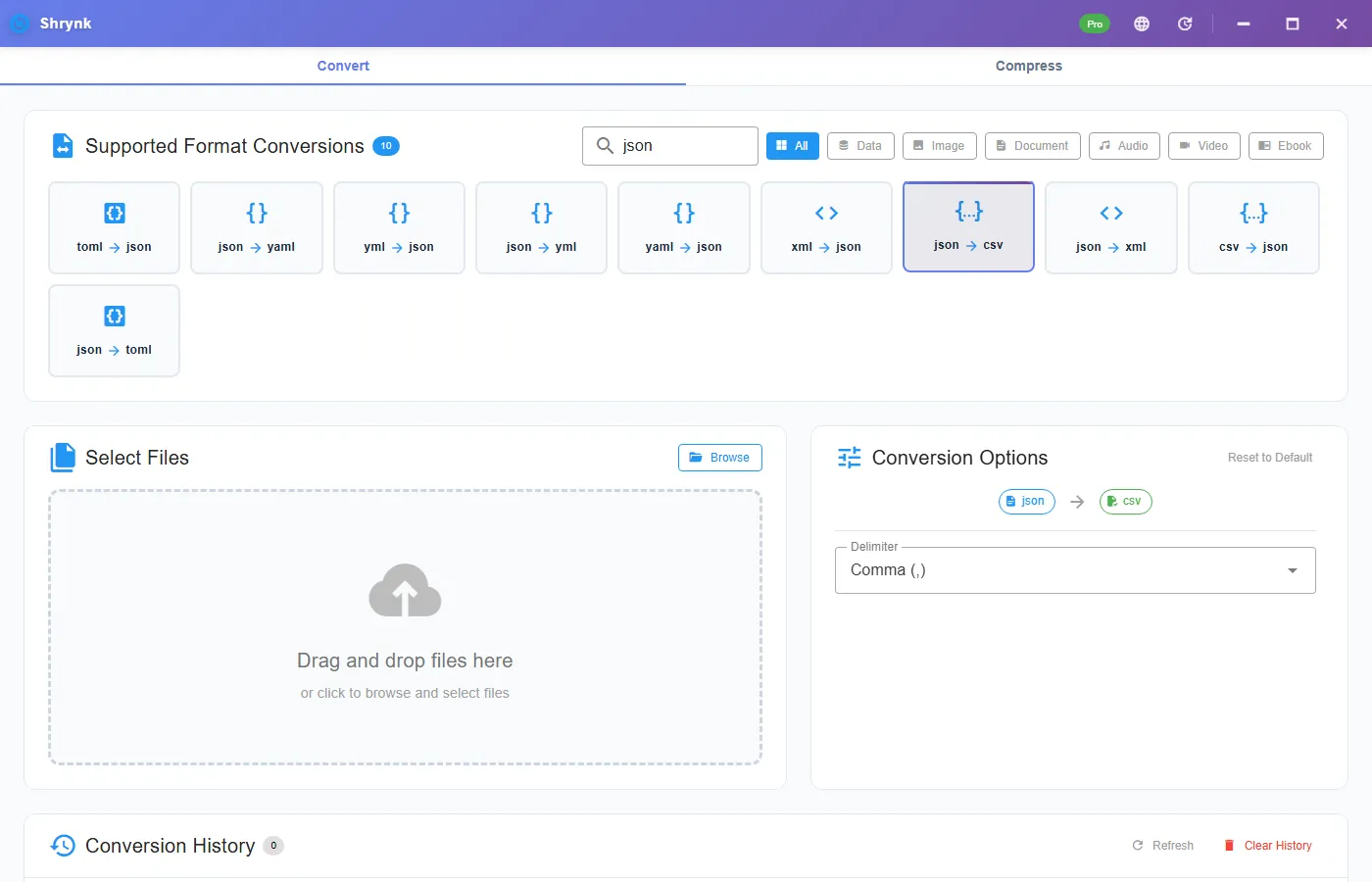Image resolution: width=1372 pixels, height=882 pixels.
Task: Filter formats by Document
Action: click(x=1033, y=146)
